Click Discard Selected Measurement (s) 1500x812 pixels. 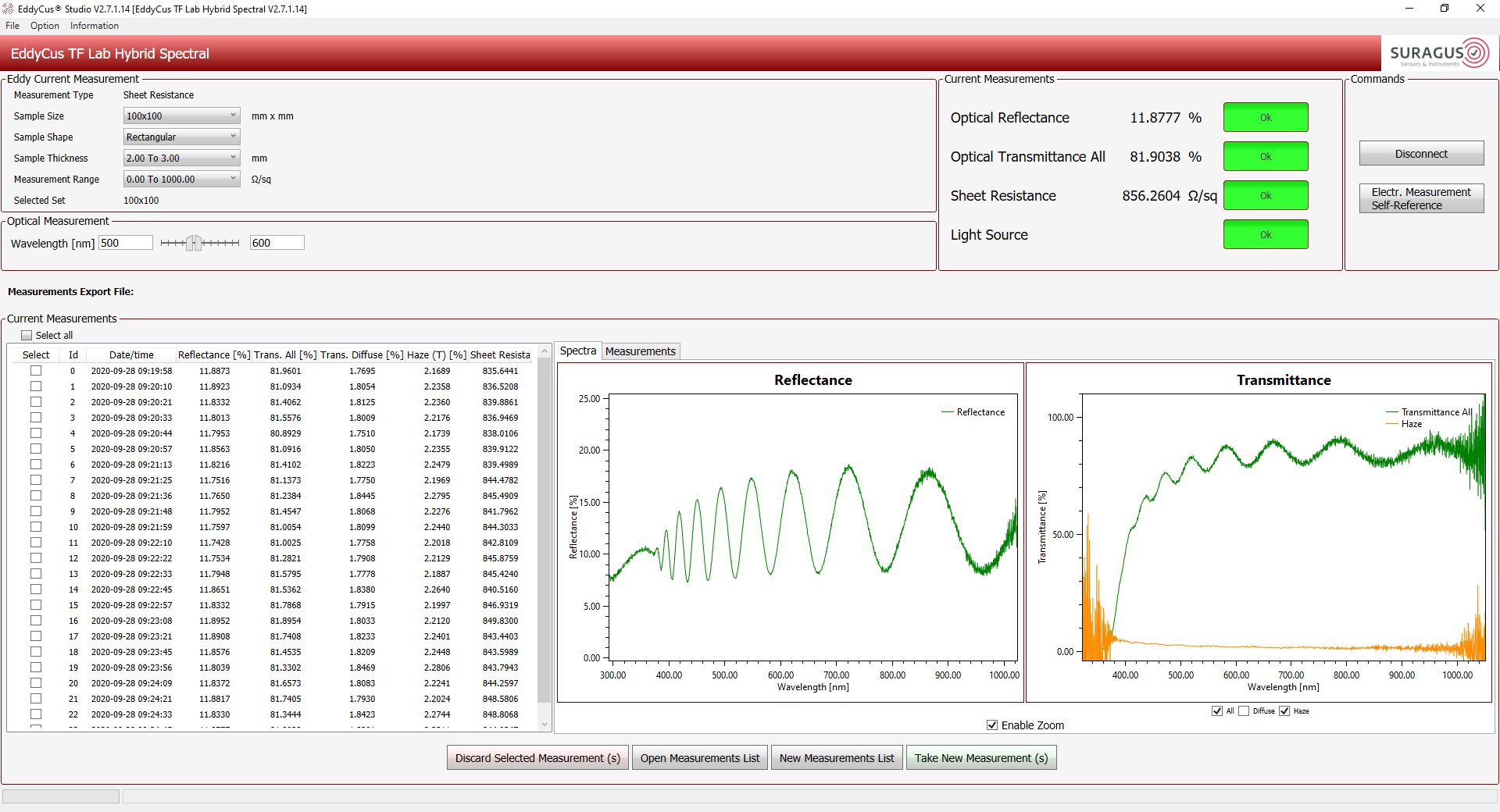pos(537,758)
